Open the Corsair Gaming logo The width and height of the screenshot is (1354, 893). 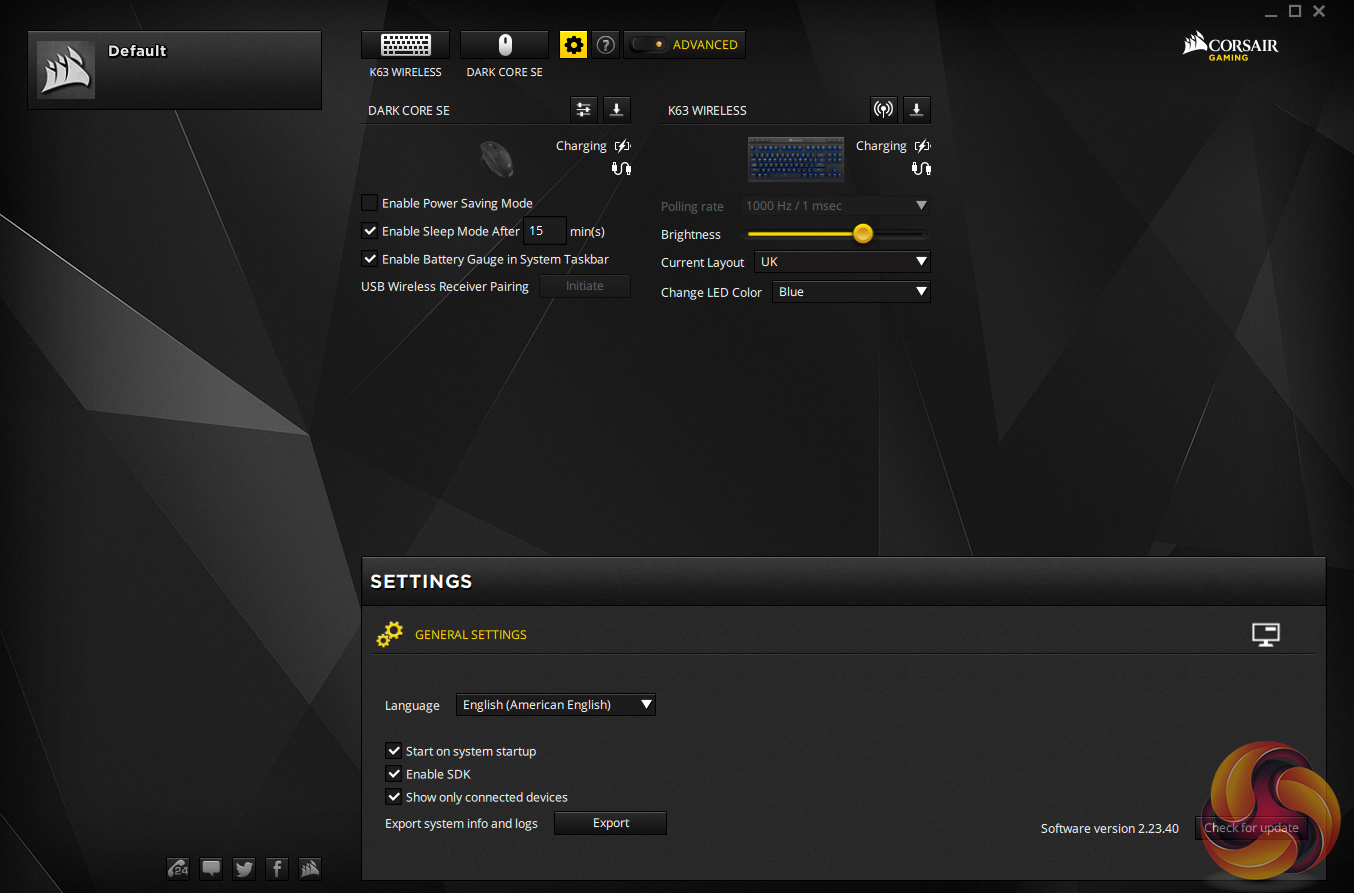1230,46
